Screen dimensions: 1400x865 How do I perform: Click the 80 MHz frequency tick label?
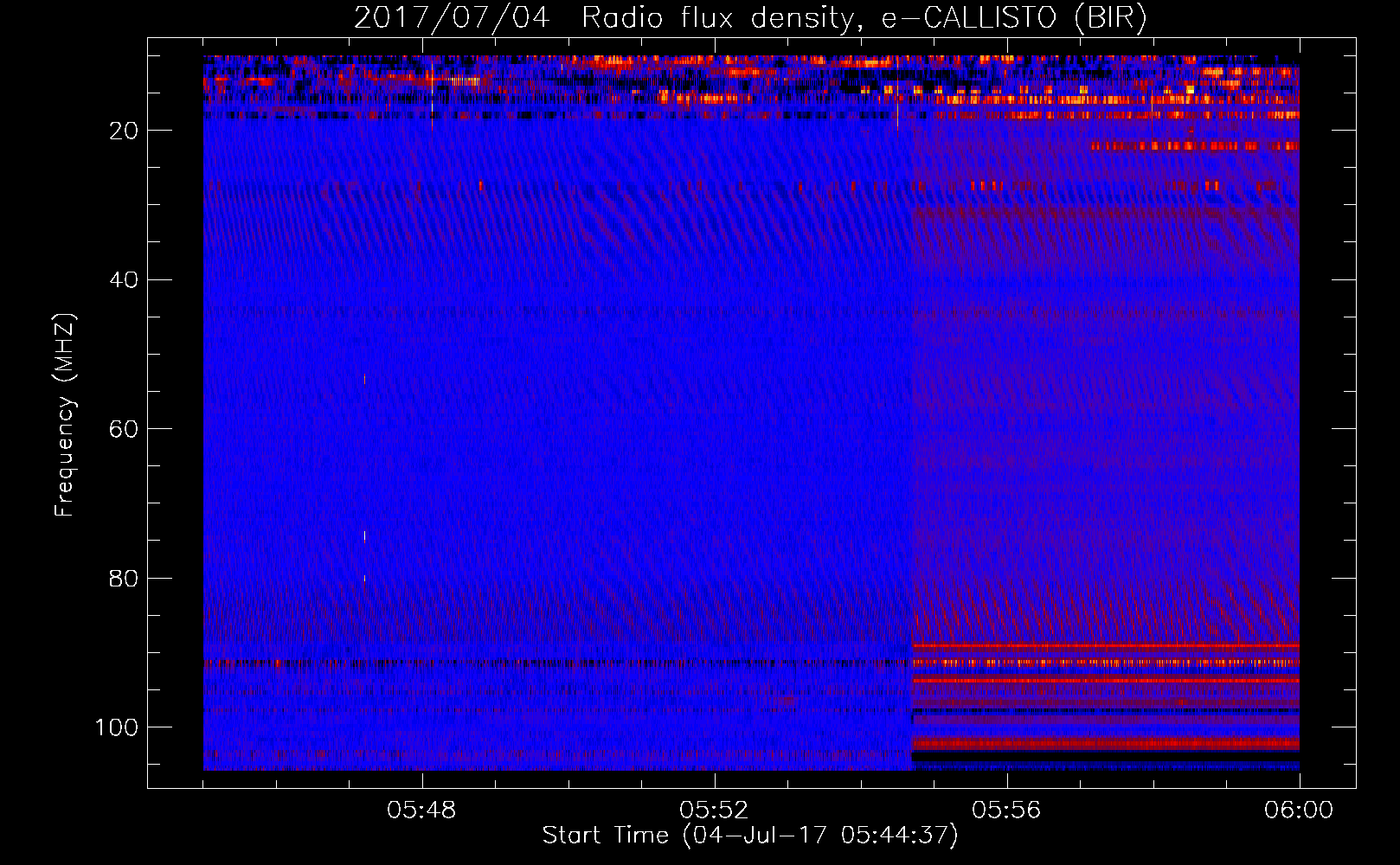(124, 578)
